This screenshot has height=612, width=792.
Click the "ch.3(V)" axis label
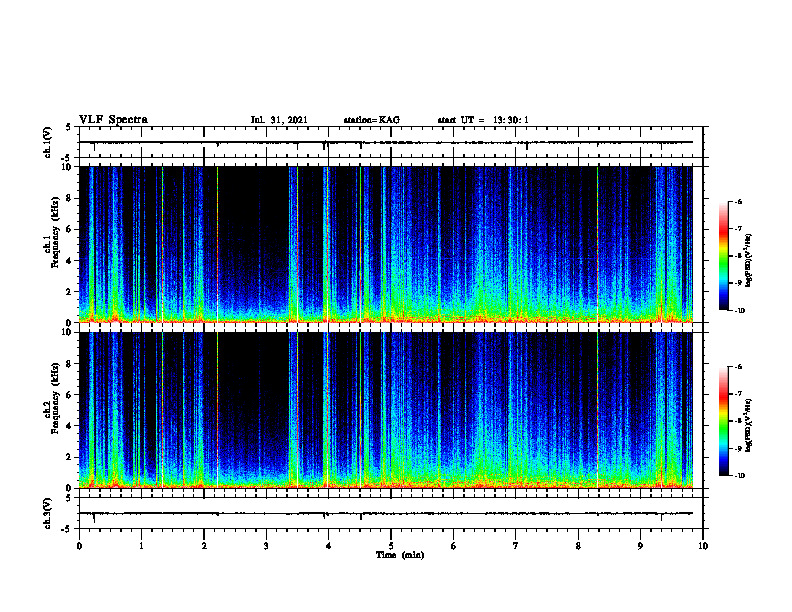(x=47, y=513)
